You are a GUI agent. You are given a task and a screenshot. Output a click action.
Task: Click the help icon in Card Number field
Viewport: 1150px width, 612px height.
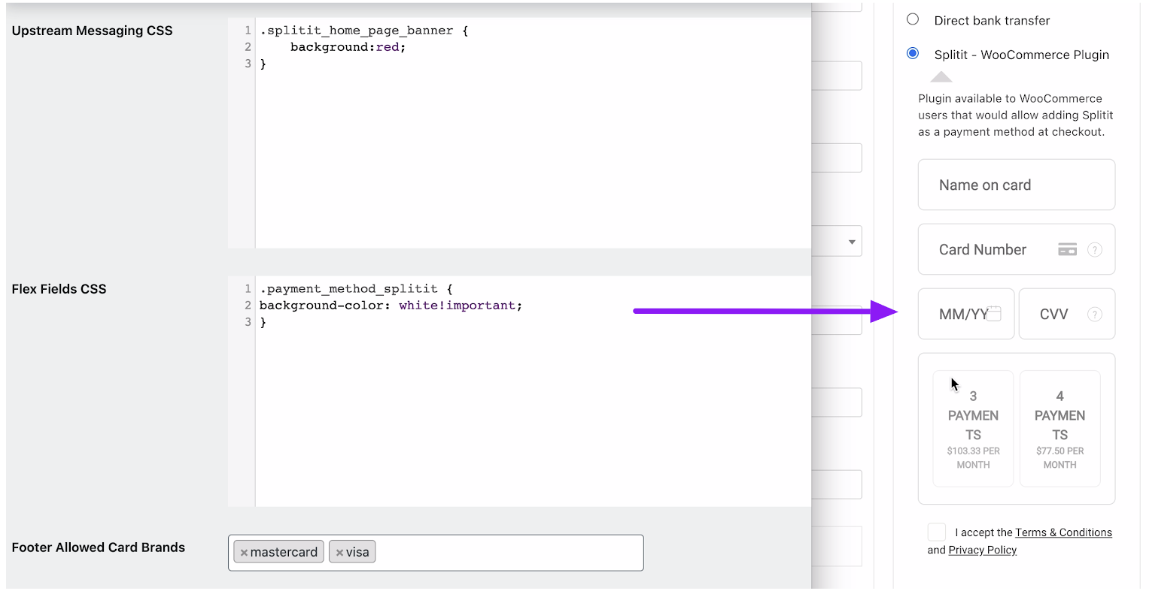point(1094,249)
